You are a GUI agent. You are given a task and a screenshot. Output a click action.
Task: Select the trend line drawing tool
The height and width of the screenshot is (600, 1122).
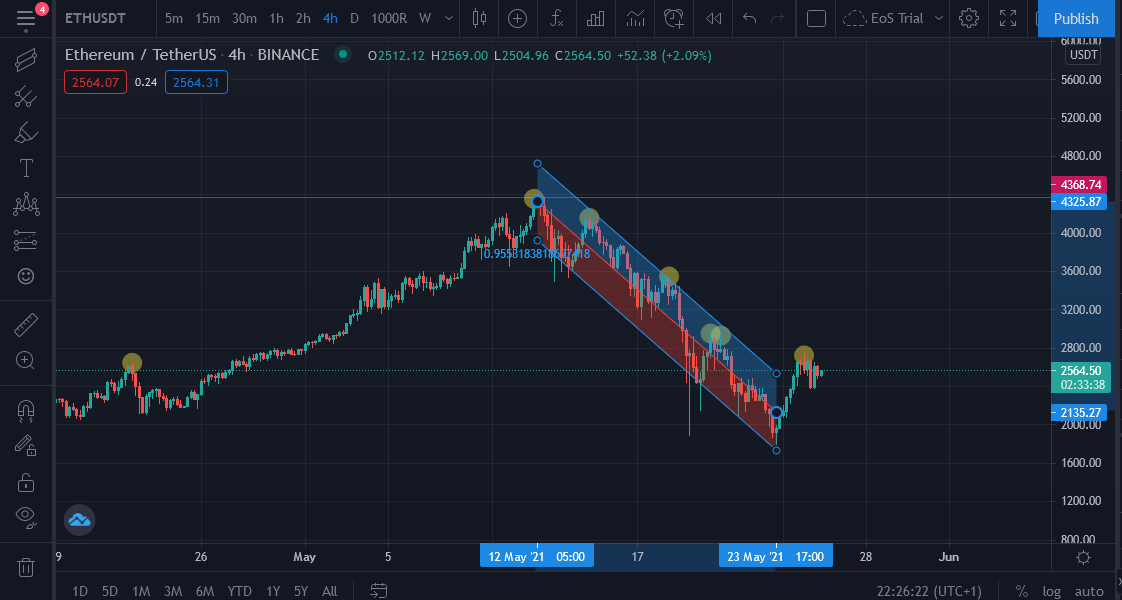click(x=26, y=60)
